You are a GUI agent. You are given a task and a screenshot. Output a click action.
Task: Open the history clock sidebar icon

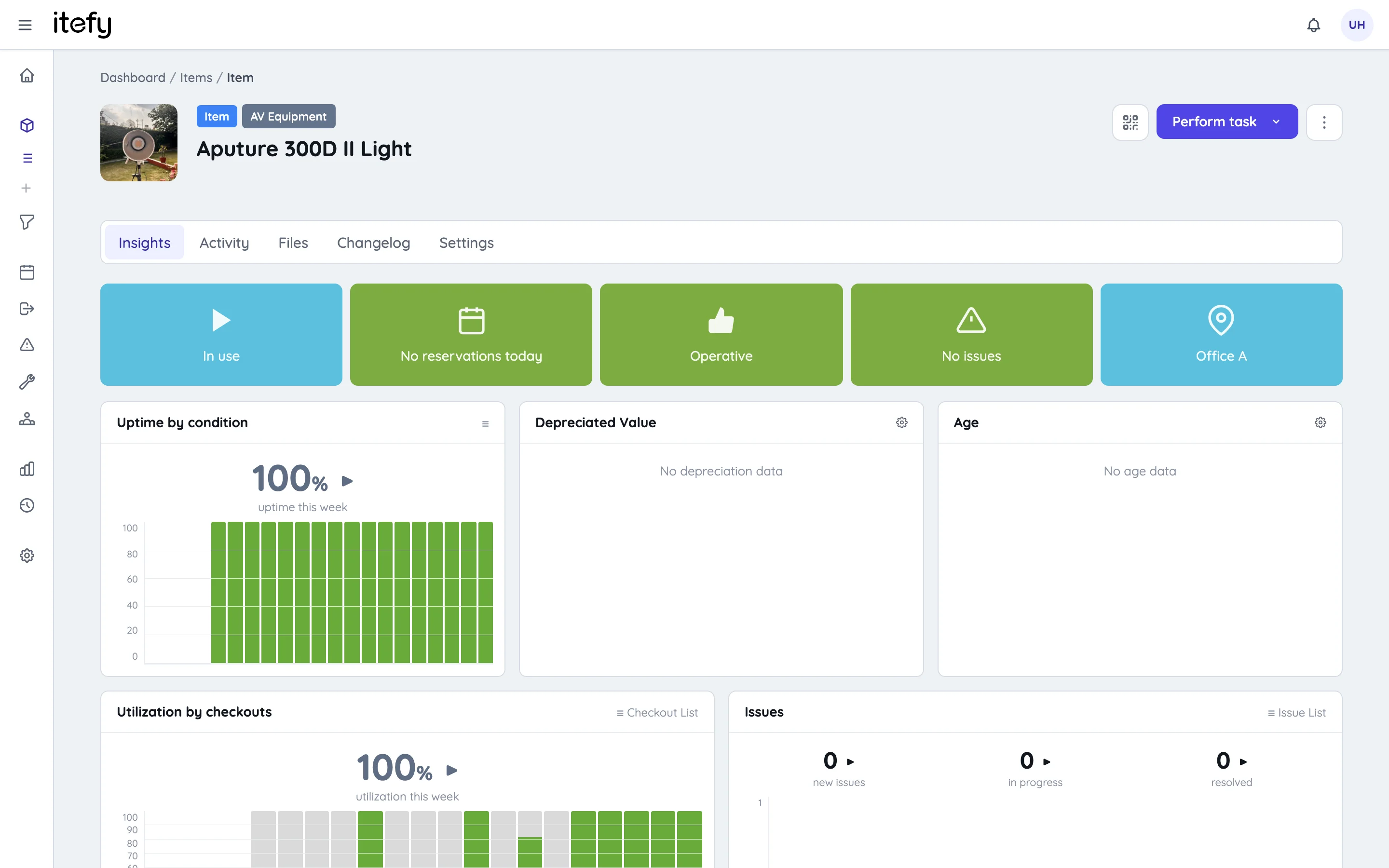27,505
